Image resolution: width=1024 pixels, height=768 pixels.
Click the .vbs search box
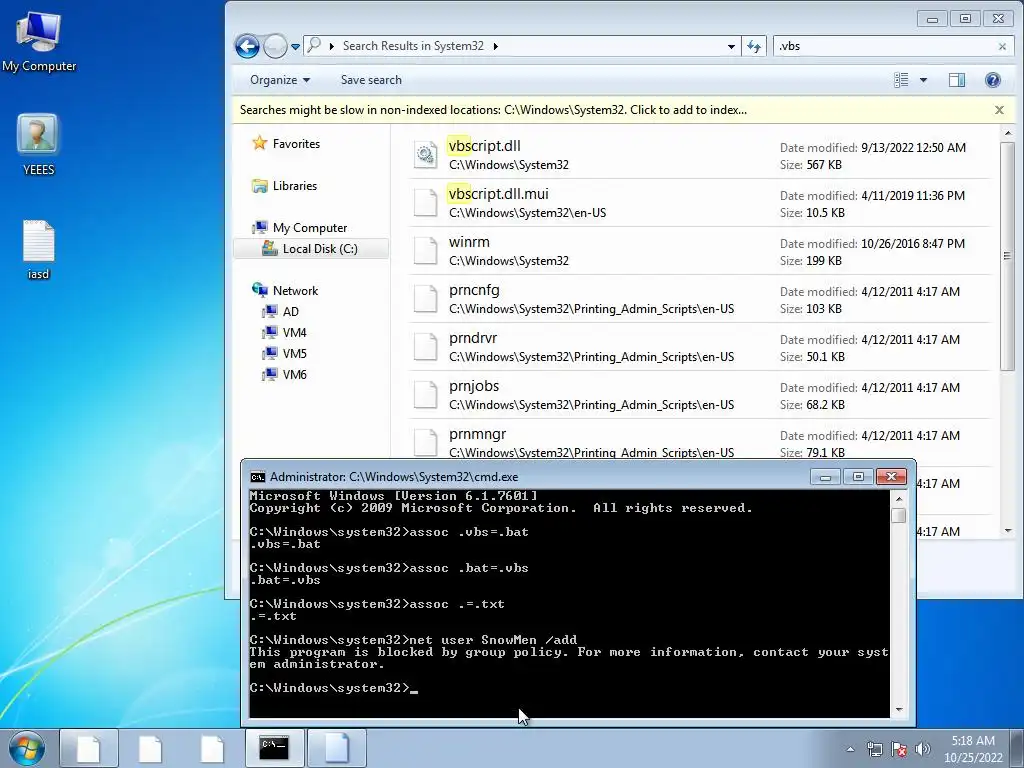(884, 46)
